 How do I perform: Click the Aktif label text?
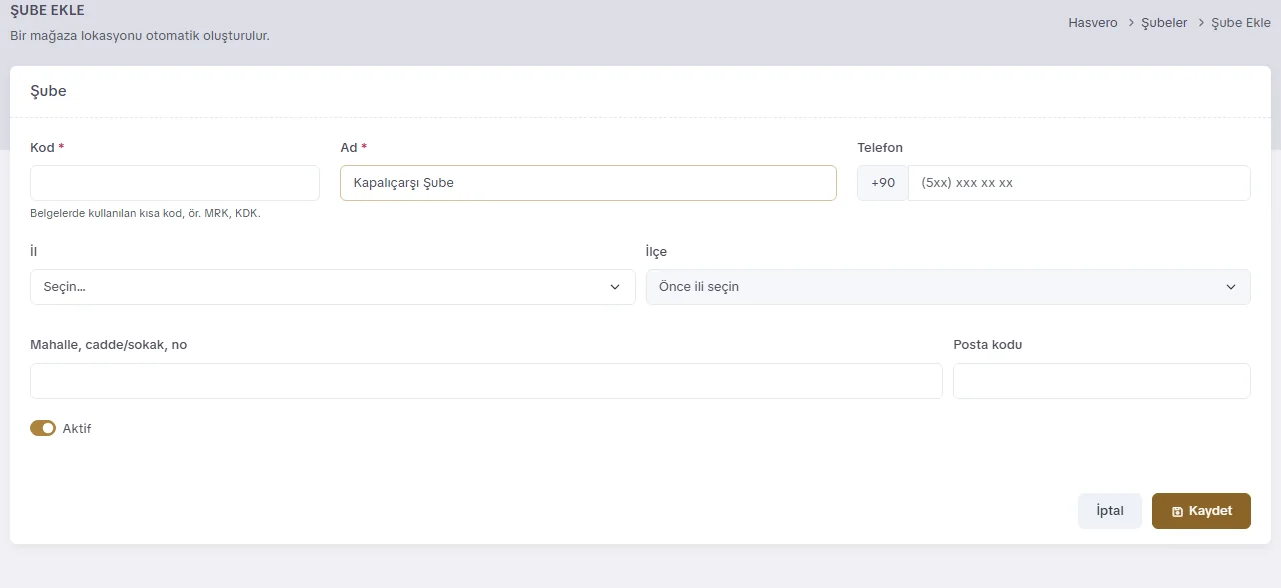[77, 429]
